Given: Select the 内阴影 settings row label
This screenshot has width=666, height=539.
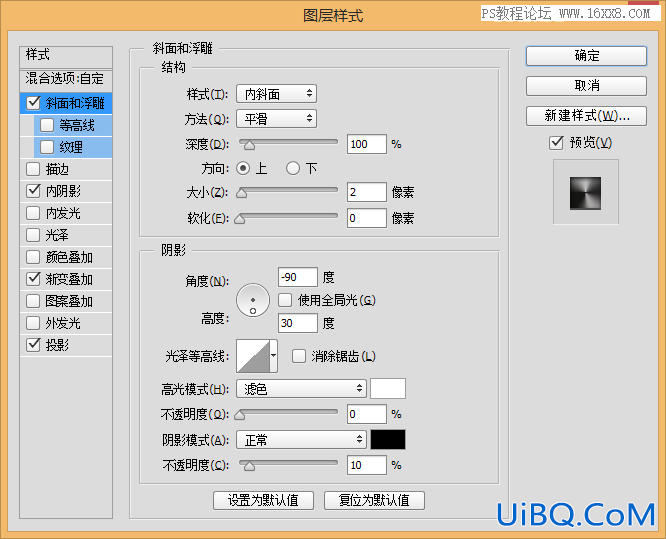Looking at the screenshot, I should [x=63, y=191].
